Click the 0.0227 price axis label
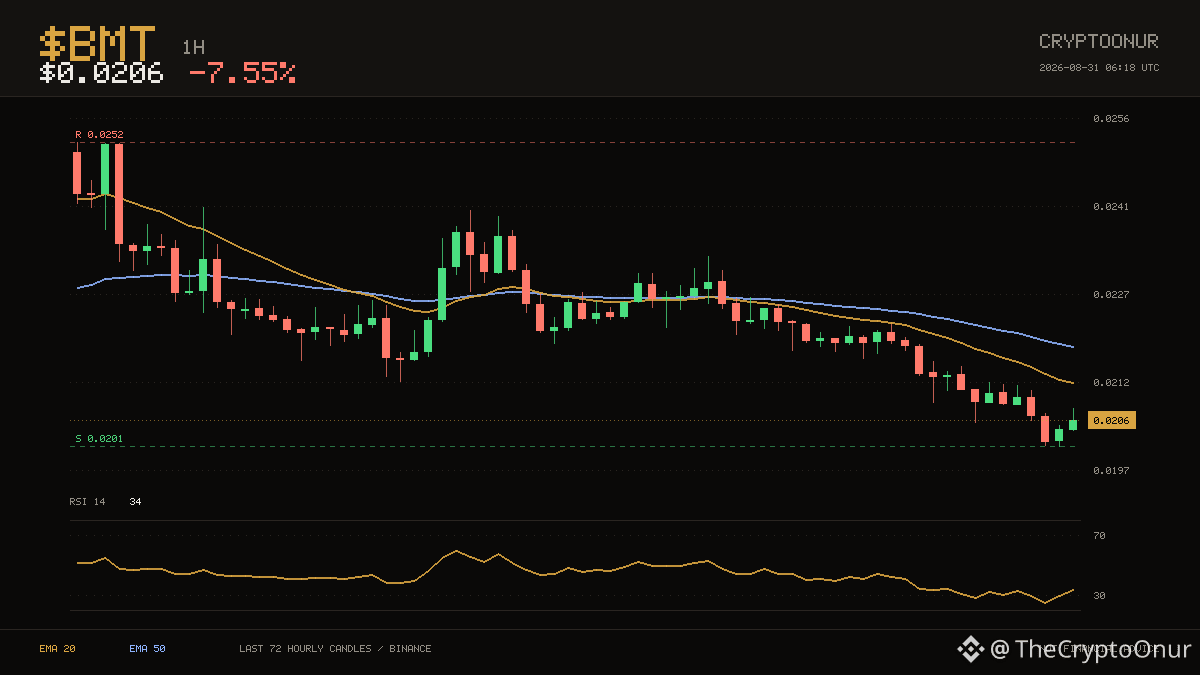This screenshot has height=675, width=1200. click(1111, 294)
